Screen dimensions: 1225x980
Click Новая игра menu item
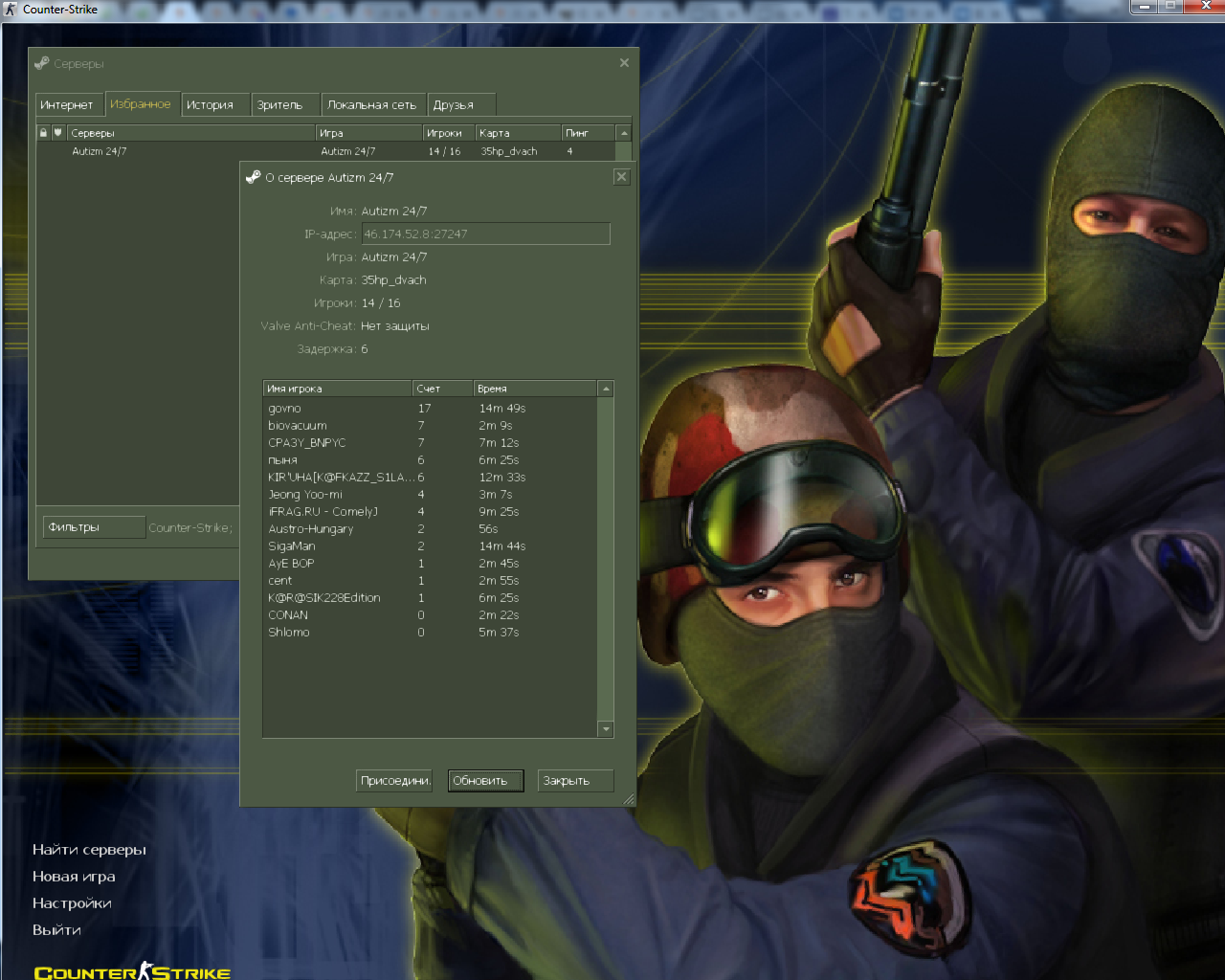pos(74,877)
